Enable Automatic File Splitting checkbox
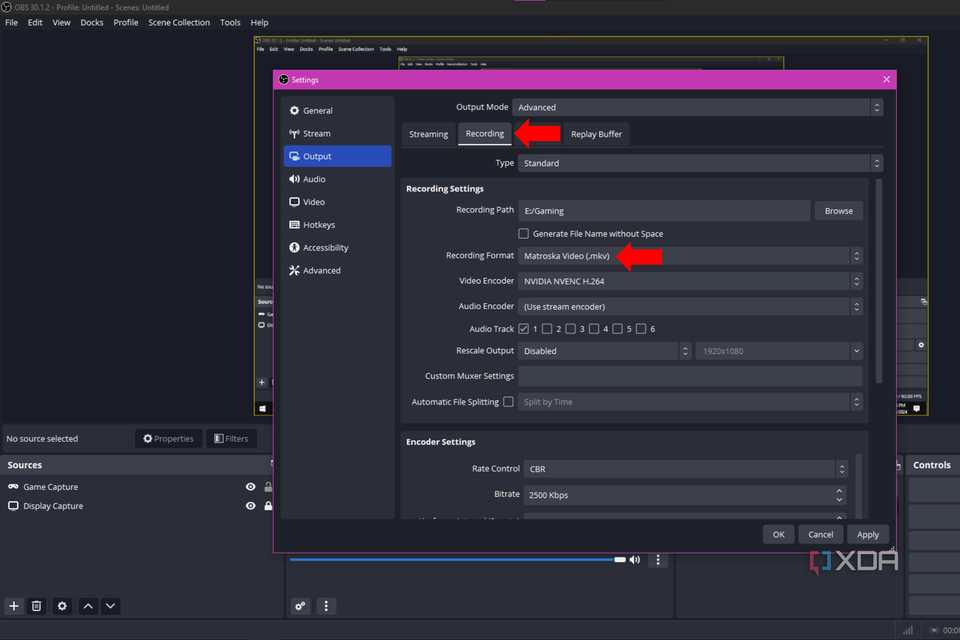 [508, 402]
